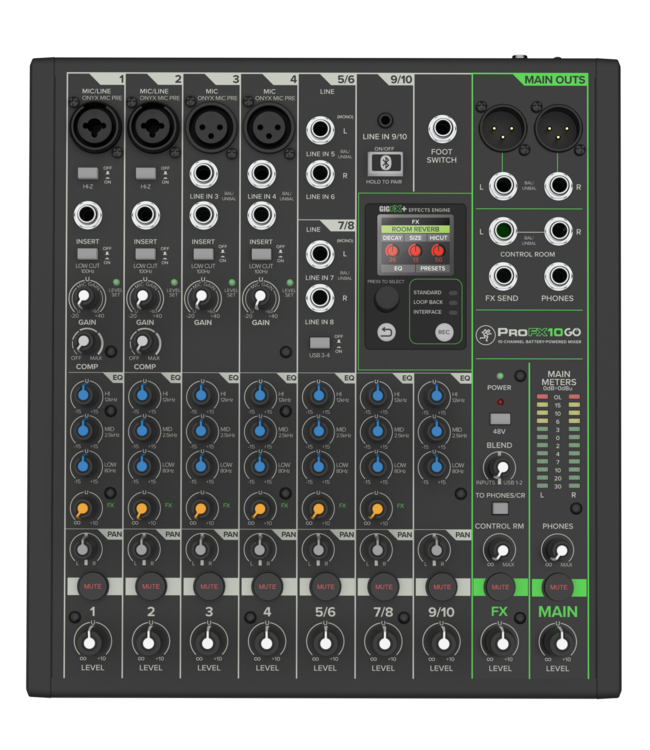Image resolution: width=650 pixels, height=750 pixels.
Task: Click the Foot Switch jack
Action: pyautogui.click(x=442, y=129)
